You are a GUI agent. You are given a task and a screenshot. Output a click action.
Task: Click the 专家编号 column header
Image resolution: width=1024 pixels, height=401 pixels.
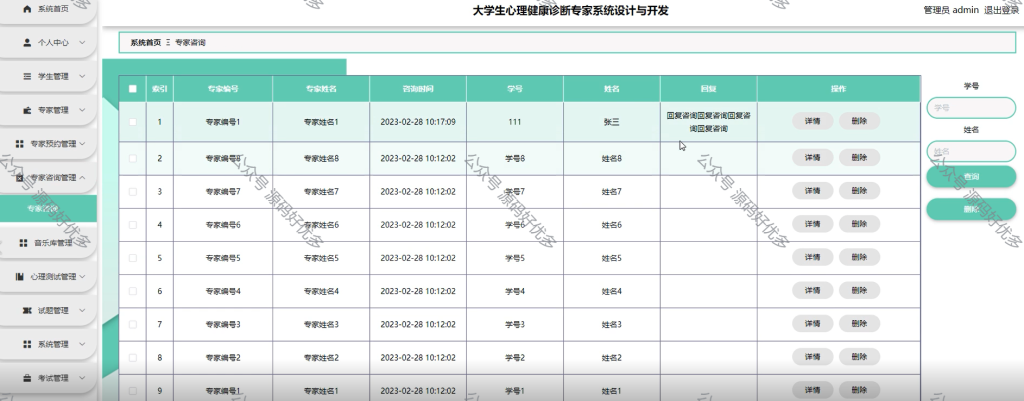(223, 89)
